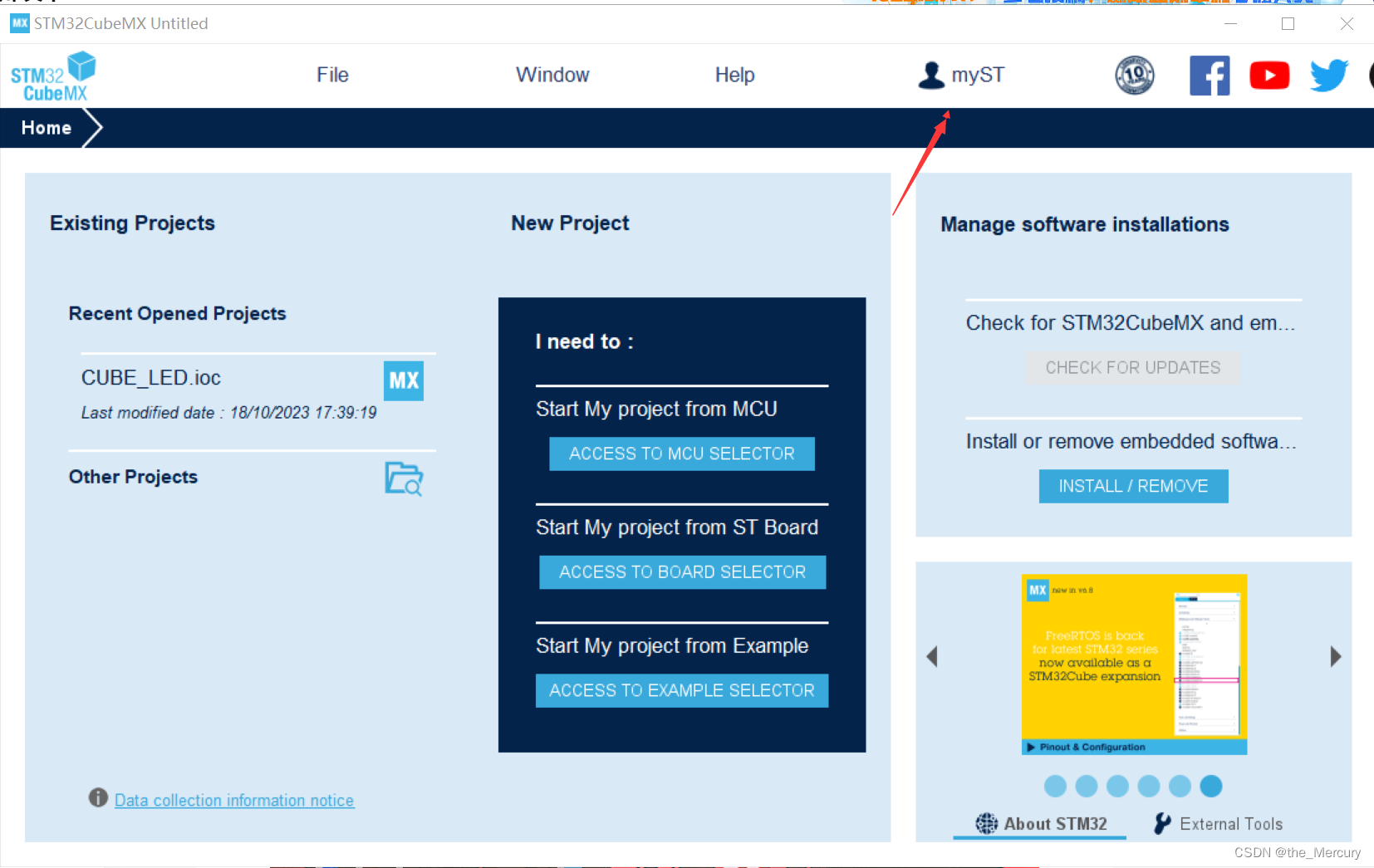
Task: Click the Manage software installations heading
Action: (x=1084, y=224)
